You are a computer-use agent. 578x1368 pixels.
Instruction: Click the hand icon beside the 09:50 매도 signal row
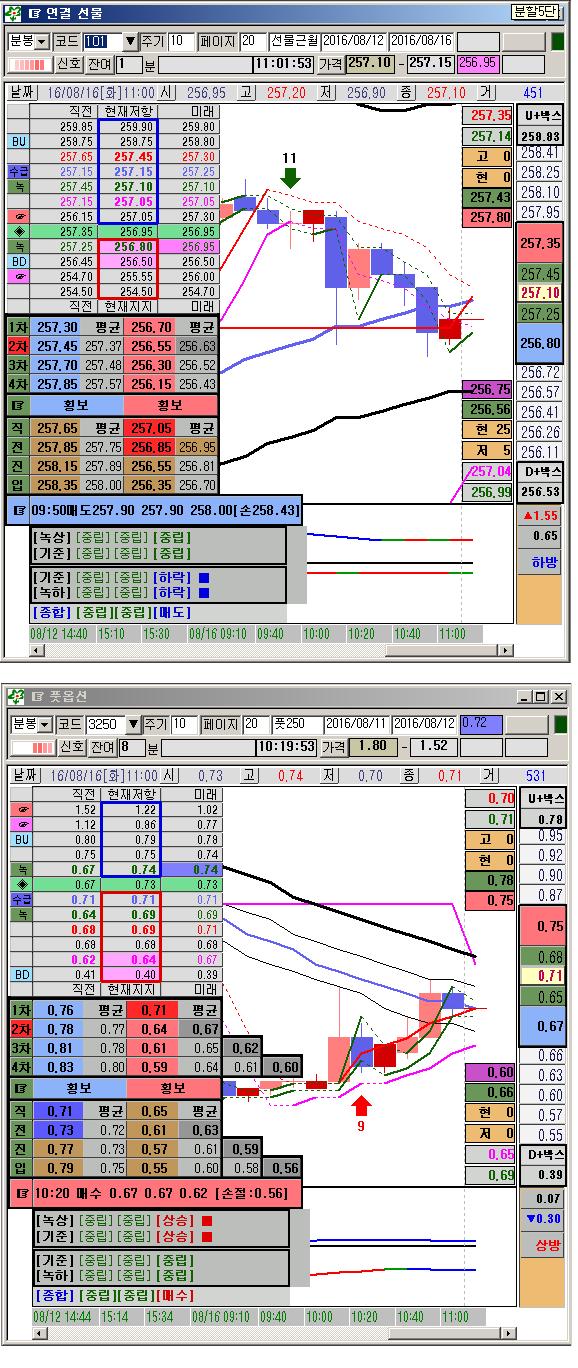pyautogui.click(x=18, y=512)
